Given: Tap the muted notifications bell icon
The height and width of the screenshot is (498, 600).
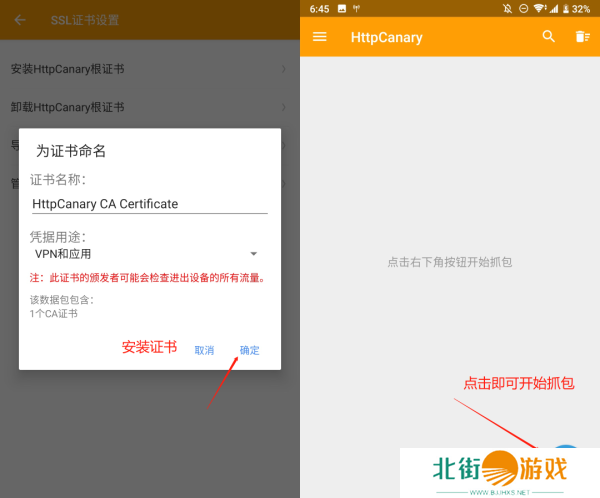Looking at the screenshot, I should 507,8.
